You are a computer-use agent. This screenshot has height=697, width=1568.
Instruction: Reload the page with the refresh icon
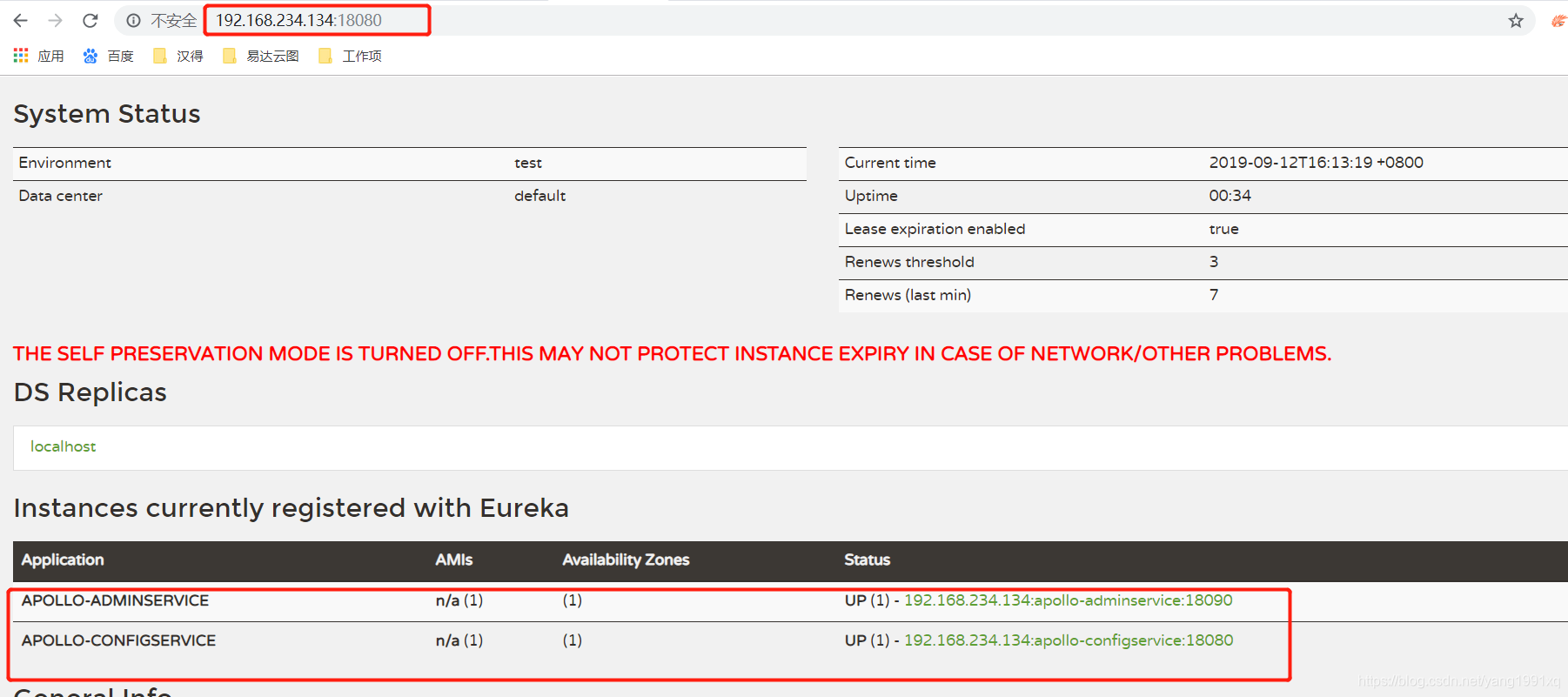[x=90, y=20]
